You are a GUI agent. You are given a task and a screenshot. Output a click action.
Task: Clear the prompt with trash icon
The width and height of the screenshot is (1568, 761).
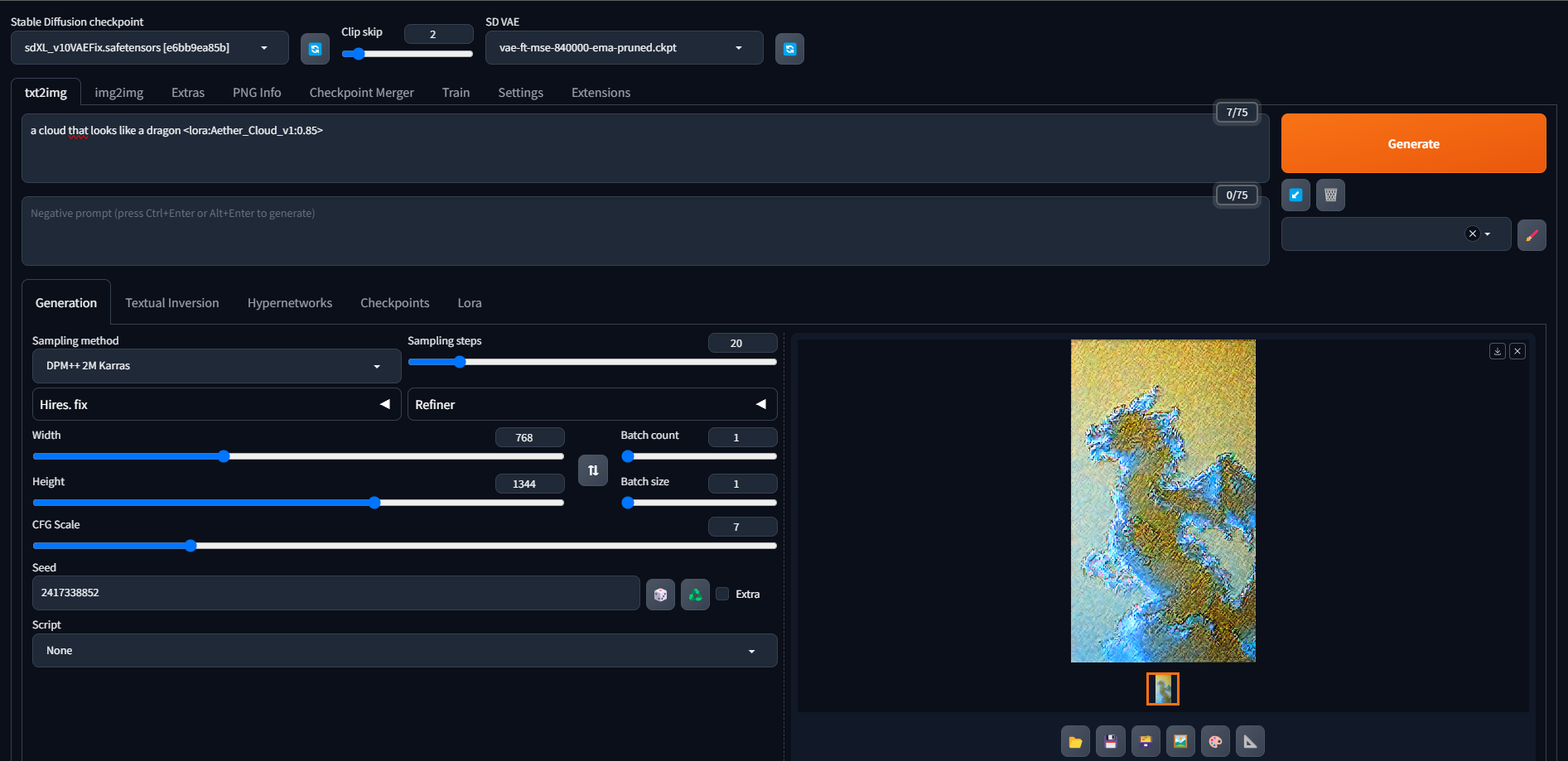pyautogui.click(x=1331, y=195)
